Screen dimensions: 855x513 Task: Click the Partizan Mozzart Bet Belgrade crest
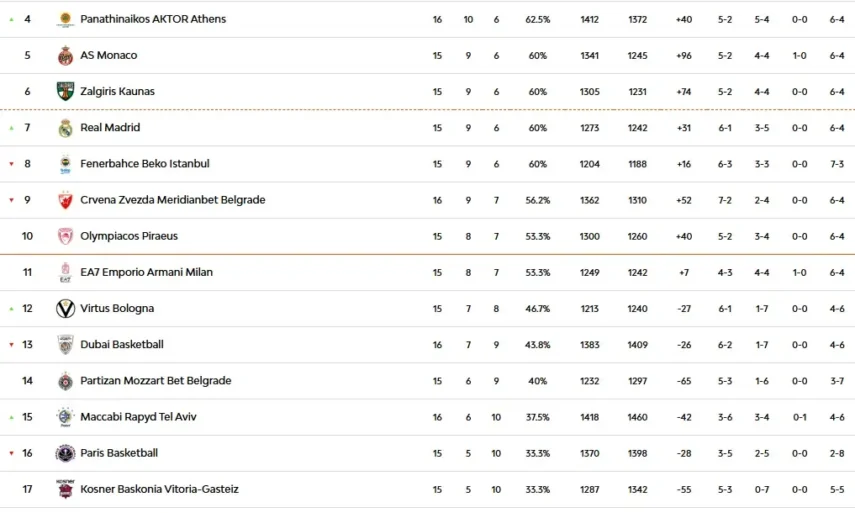click(x=65, y=381)
